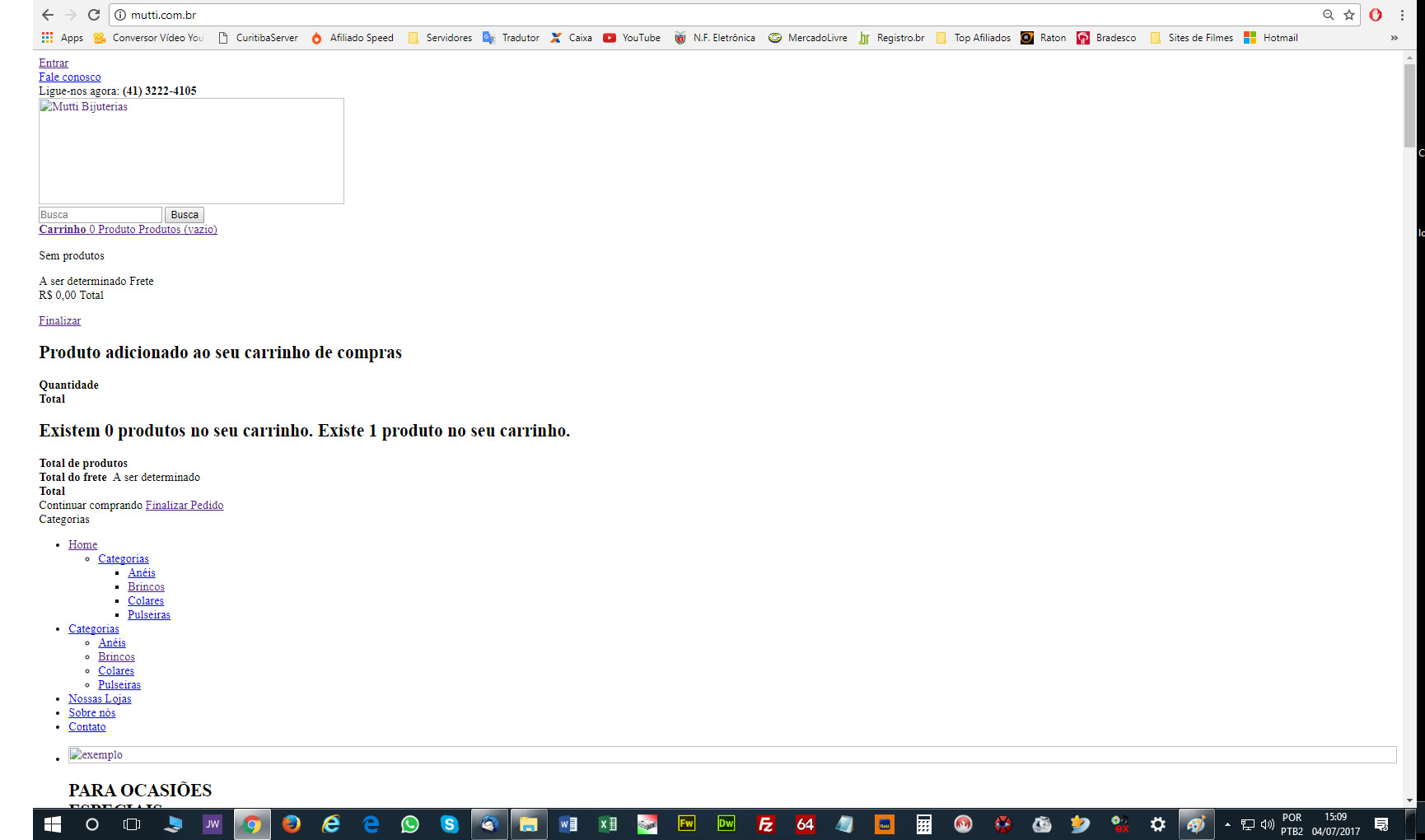Click the Finalizar Pedido link
The height and width of the screenshot is (840, 1425).
(185, 506)
